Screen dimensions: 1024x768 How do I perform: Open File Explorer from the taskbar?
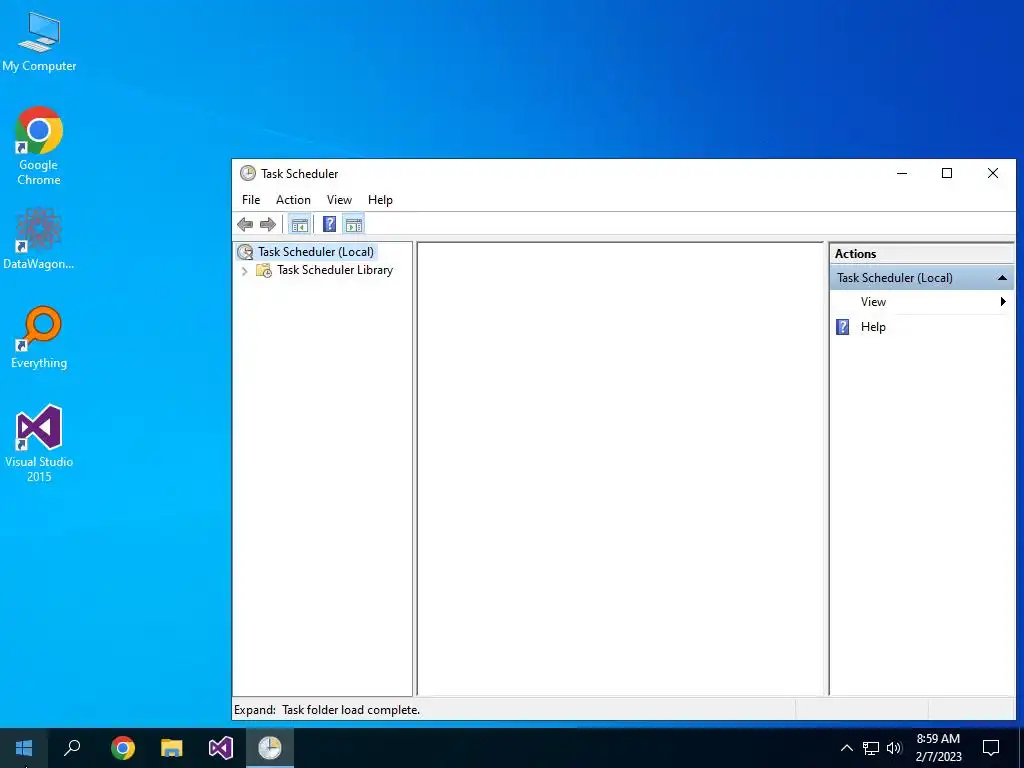[x=172, y=748]
